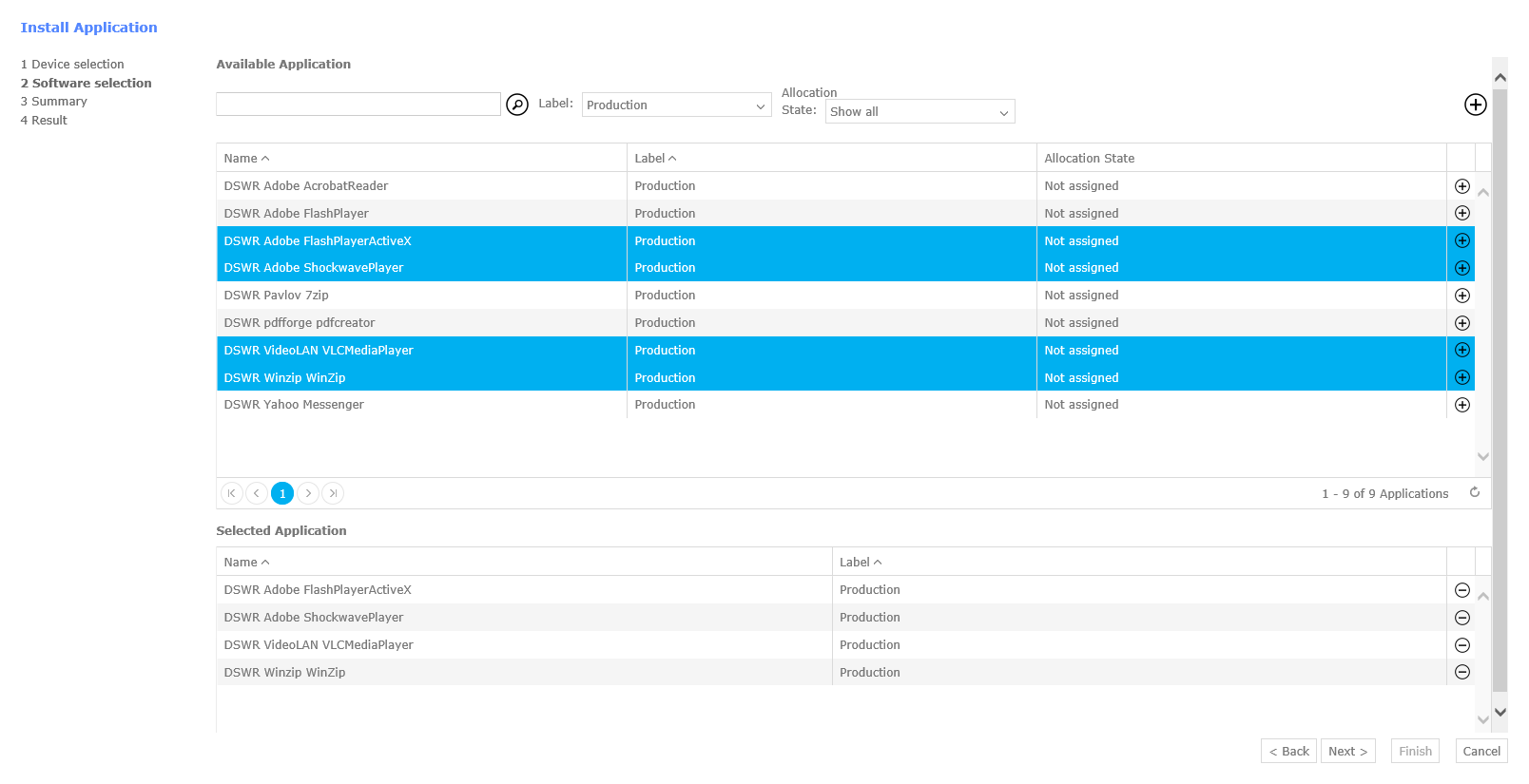Go to first page of applications
The width and height of the screenshot is (1529, 784).
point(231,493)
